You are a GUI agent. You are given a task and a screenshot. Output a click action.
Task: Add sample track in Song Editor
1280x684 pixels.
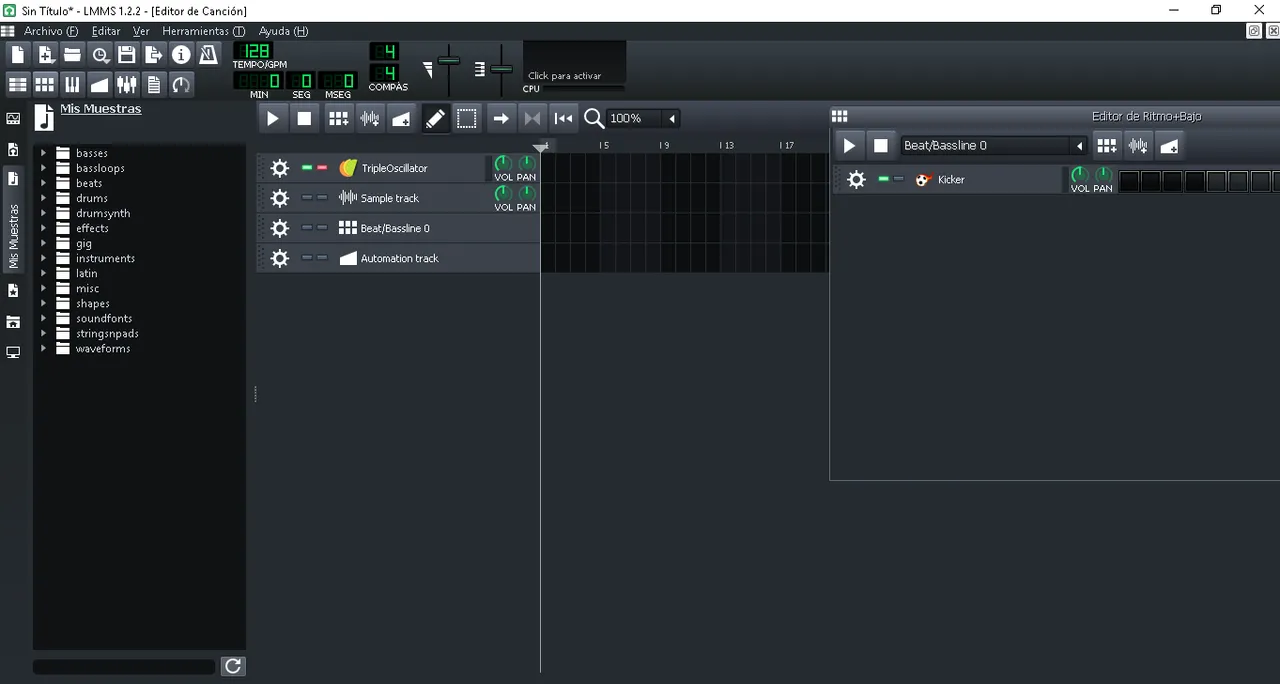[370, 118]
